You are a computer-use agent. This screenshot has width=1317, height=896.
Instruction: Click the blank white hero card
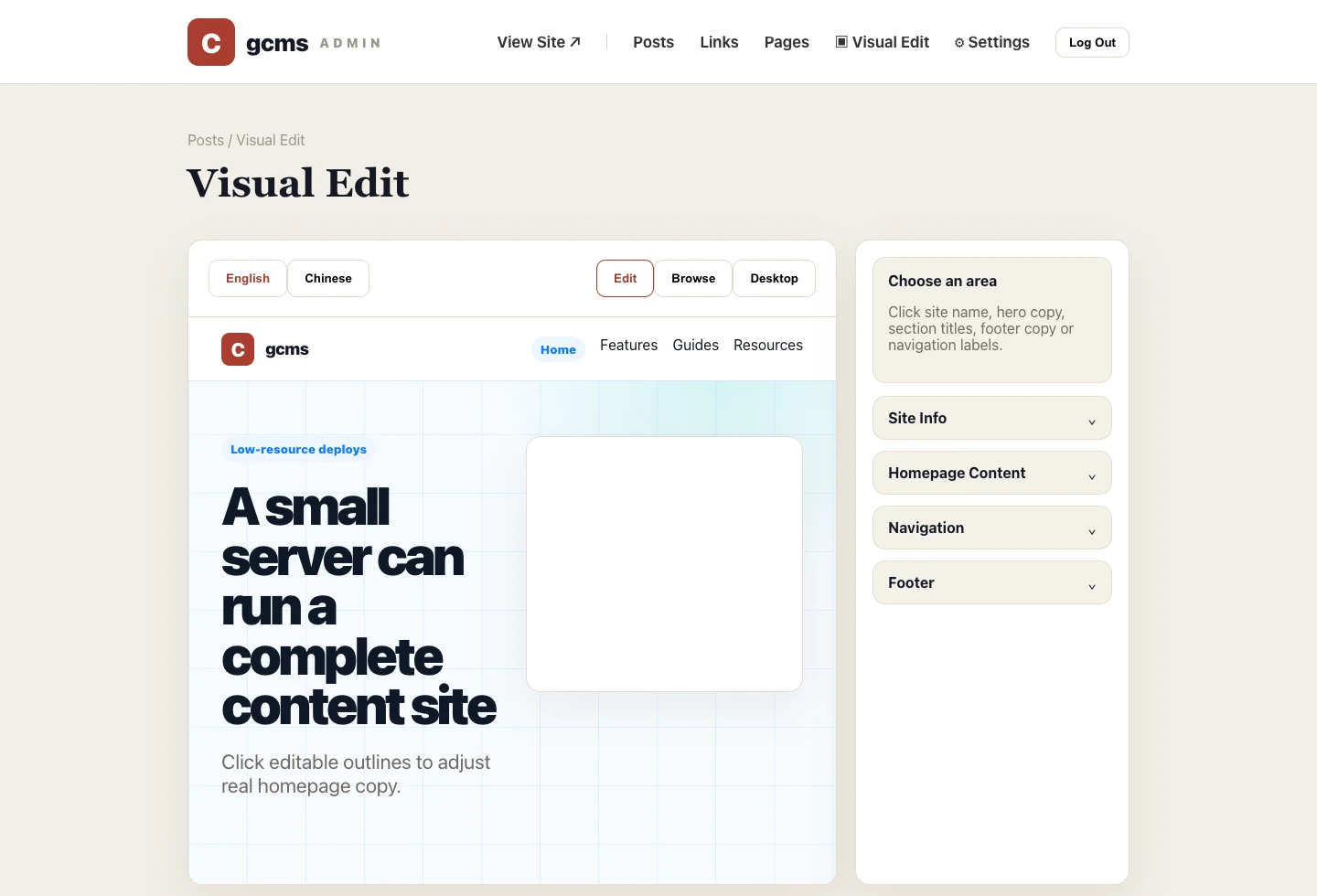pyautogui.click(x=664, y=564)
